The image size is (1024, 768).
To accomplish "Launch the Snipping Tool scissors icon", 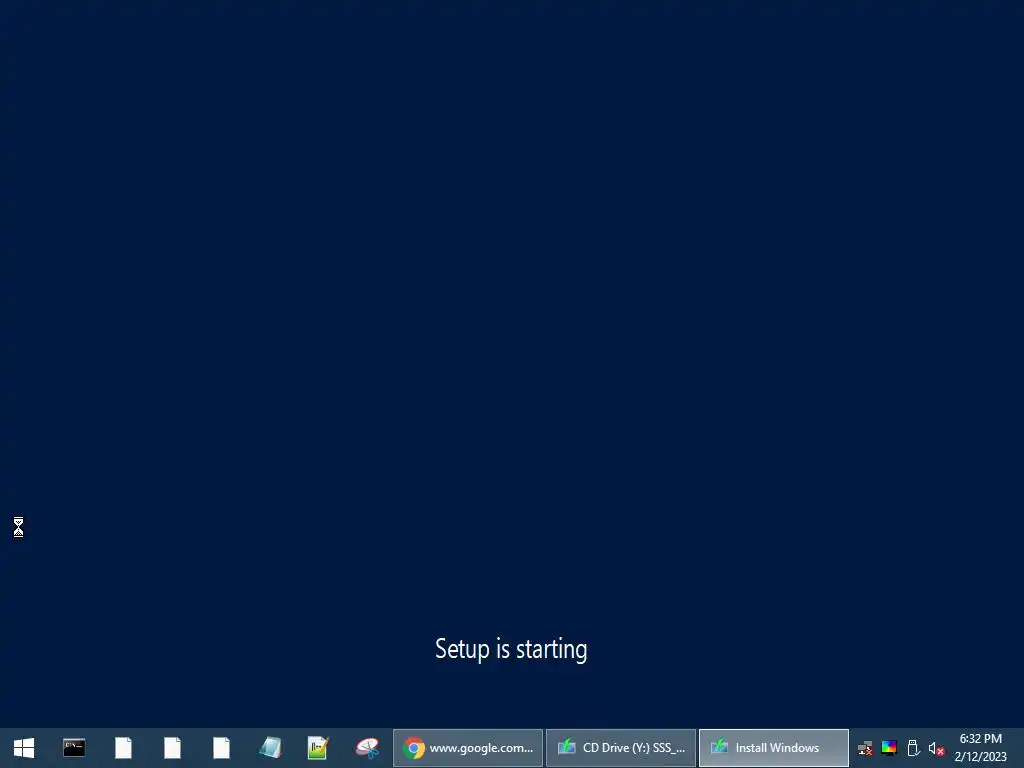I will point(368,748).
